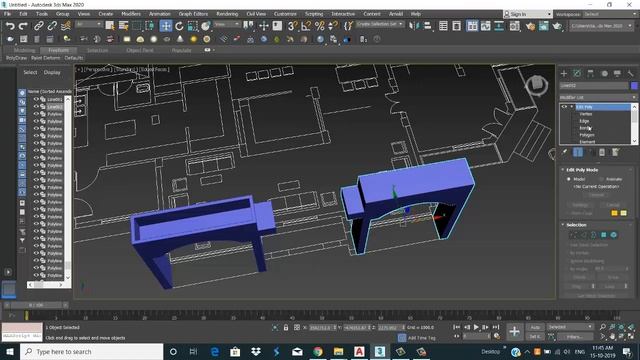Open Select by Name dialog icon
Viewport: 640px width, 360px height.
123,26
